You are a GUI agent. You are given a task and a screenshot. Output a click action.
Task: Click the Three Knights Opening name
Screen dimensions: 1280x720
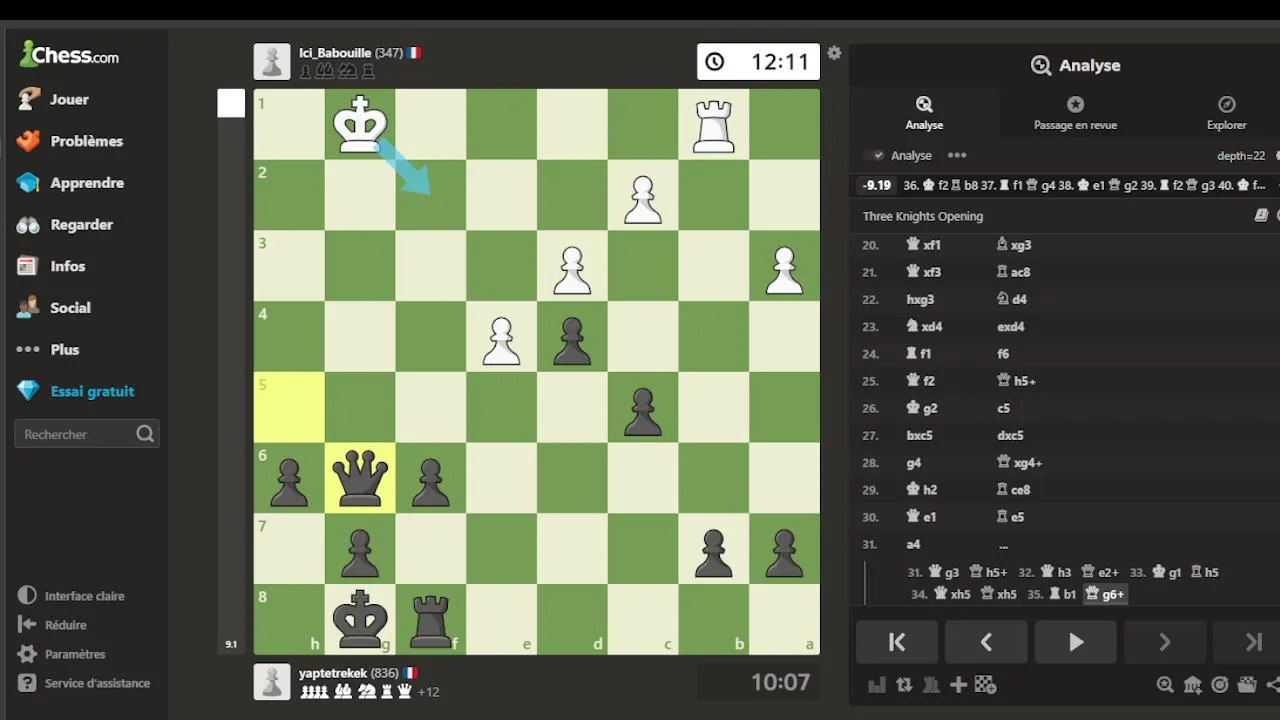[923, 216]
